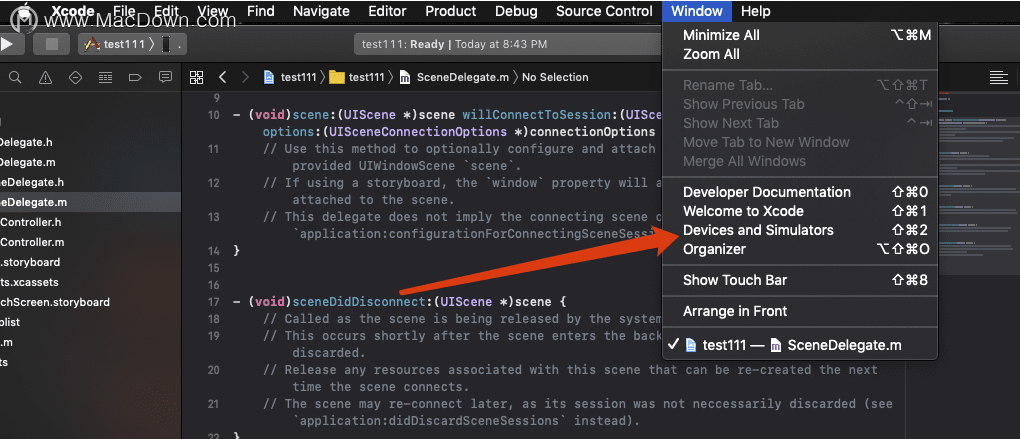Click SceneDelegate.m in the jump bar
This screenshot has width=1020, height=439.
pos(454,77)
